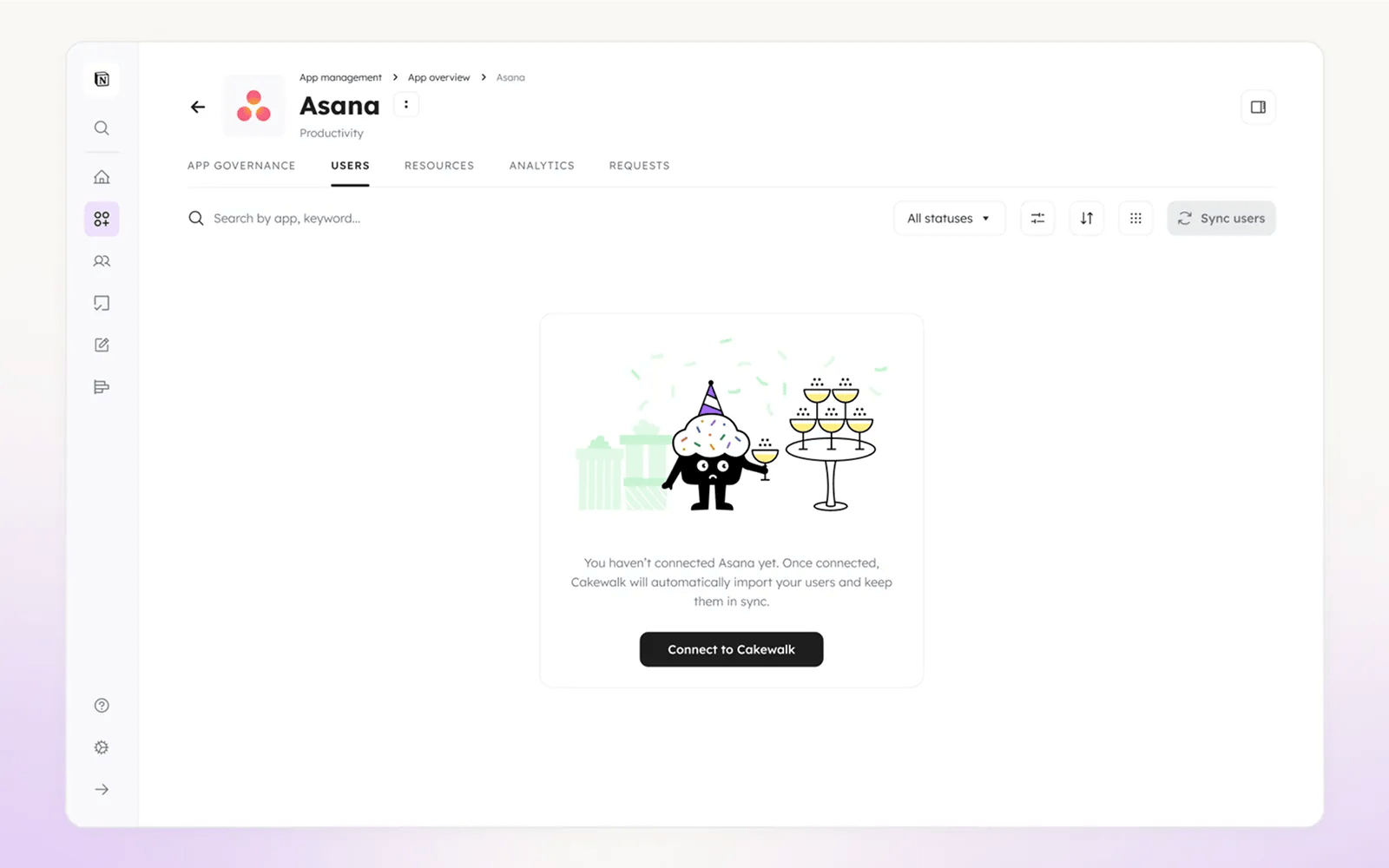The image size is (1389, 868).
Task: Click the Notion workspace logo icon
Action: click(x=102, y=79)
